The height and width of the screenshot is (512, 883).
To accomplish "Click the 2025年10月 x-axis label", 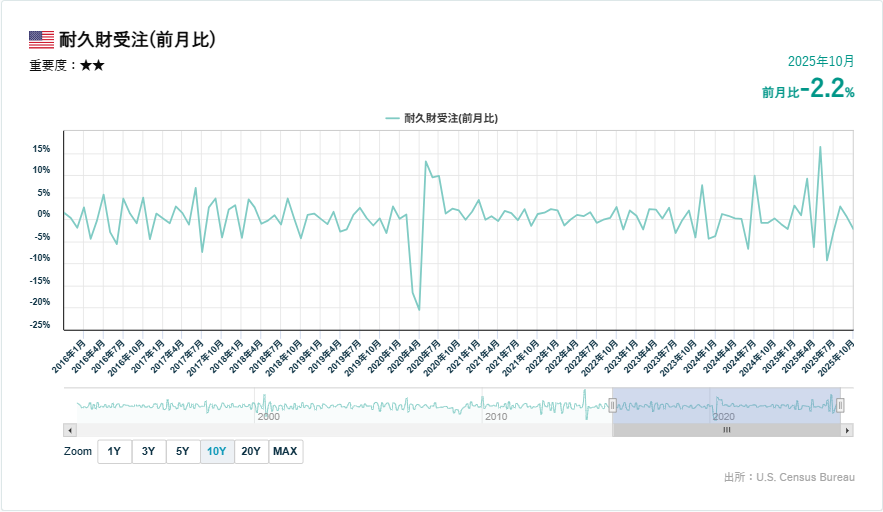I will click(x=837, y=358).
